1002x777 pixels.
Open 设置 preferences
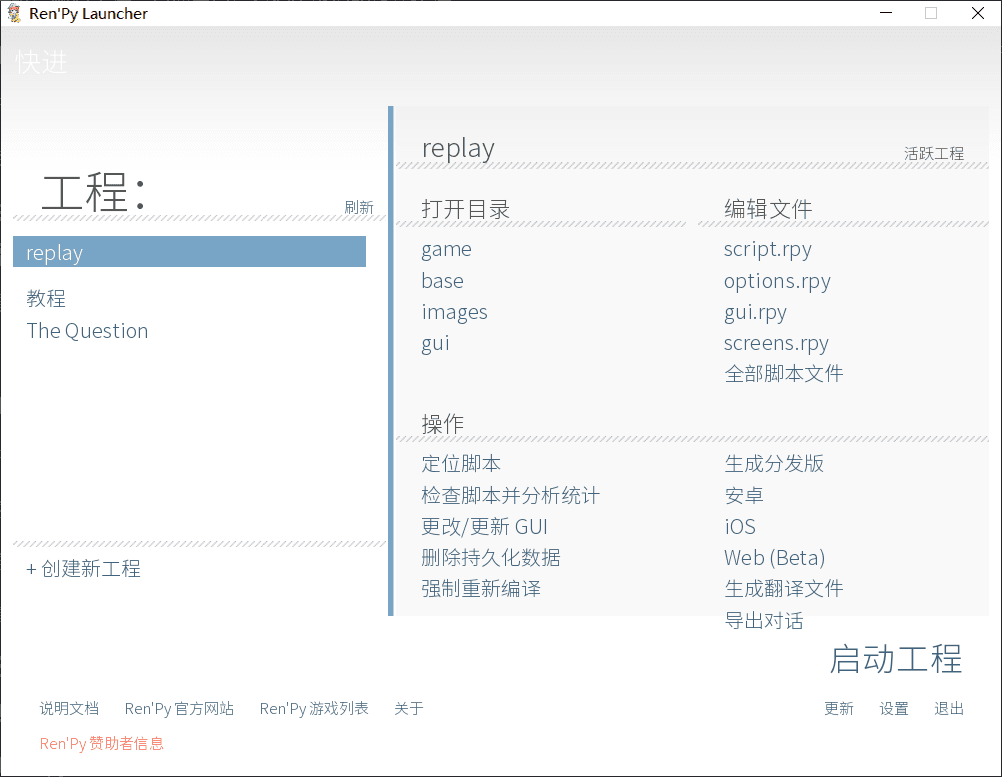point(893,709)
